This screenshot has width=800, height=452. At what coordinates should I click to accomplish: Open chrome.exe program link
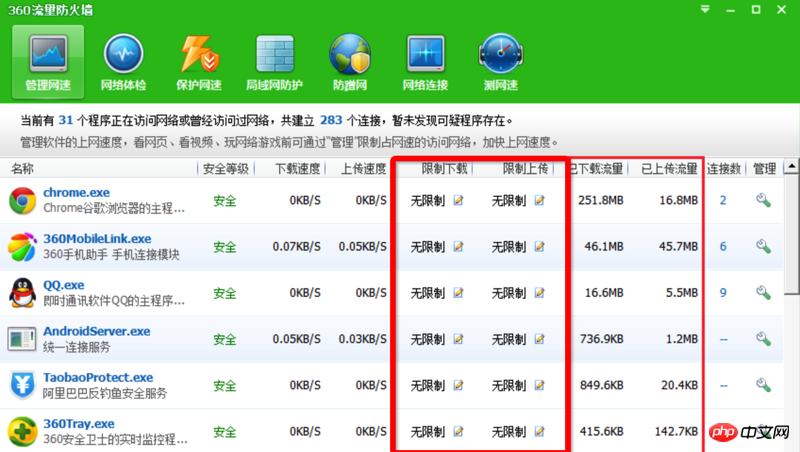click(77, 192)
